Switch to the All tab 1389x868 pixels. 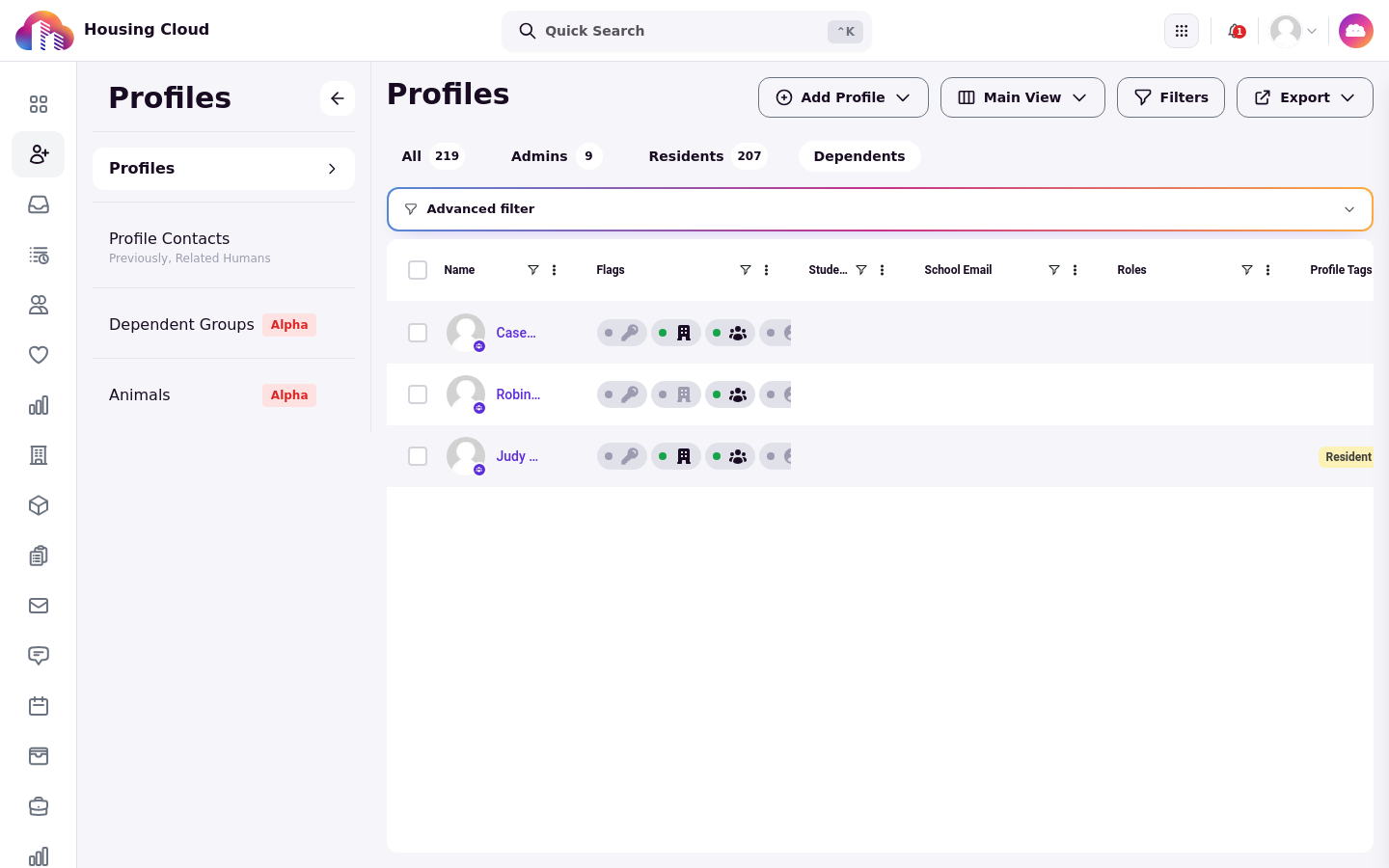click(432, 156)
